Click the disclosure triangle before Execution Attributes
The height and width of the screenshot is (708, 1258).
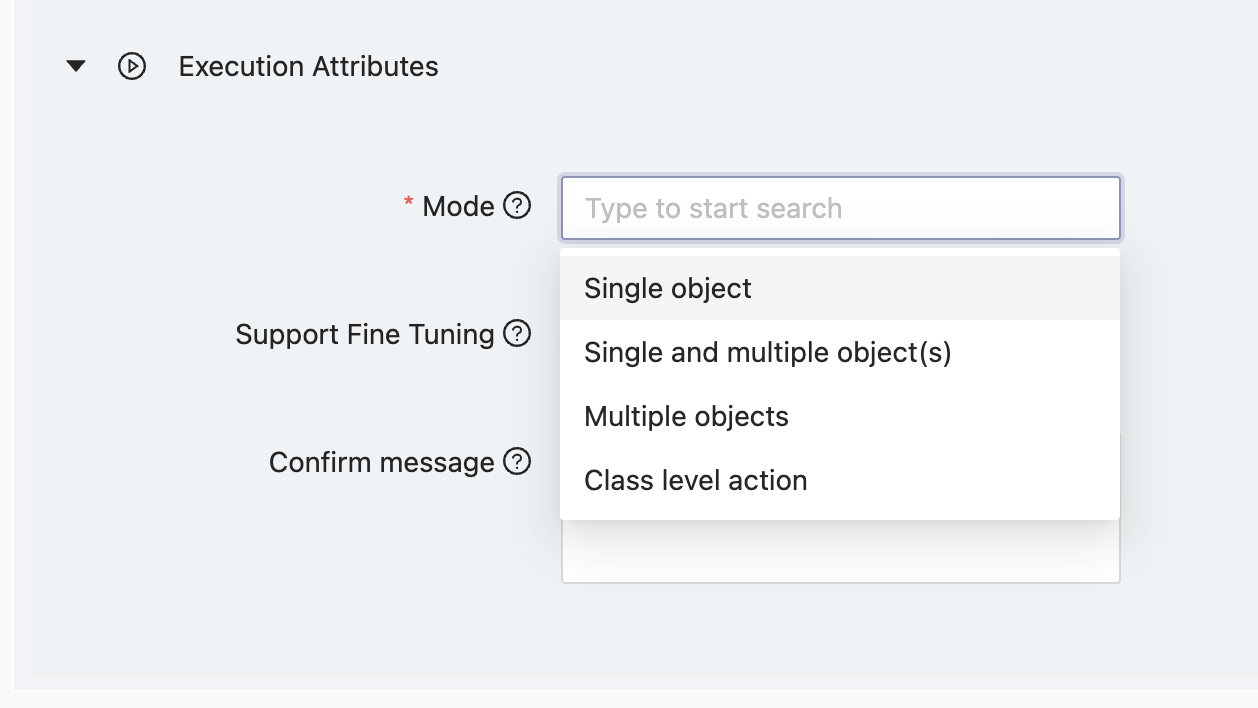76,66
